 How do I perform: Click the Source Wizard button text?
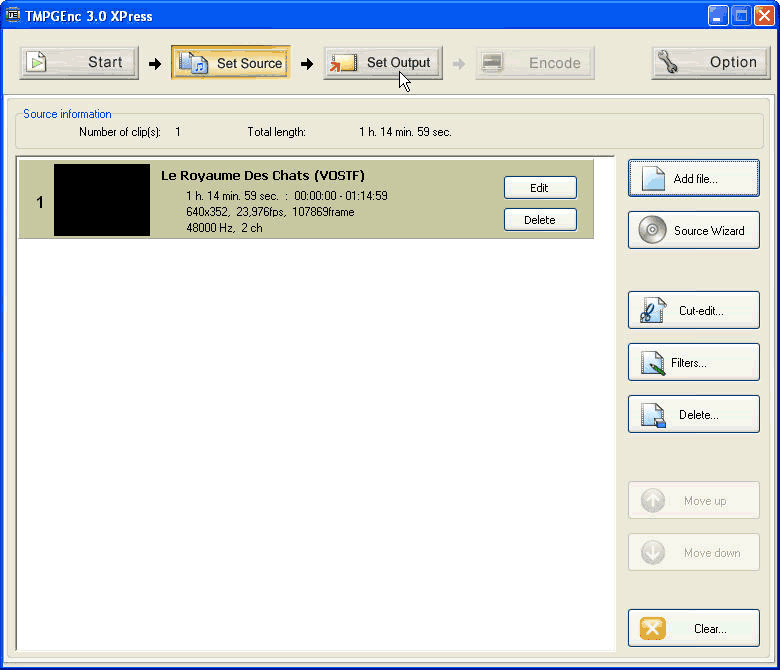(709, 231)
